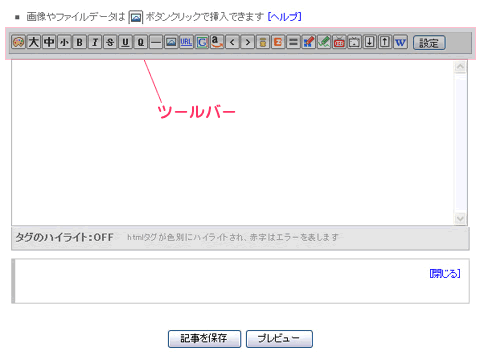Screen dimensions: 480x360
Task: Click the red TV toolbar icon
Action: pos(339,42)
